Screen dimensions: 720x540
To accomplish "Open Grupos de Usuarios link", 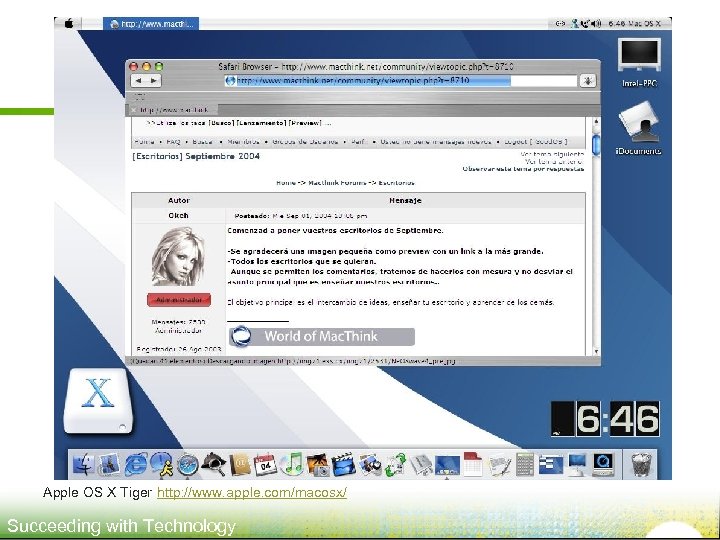I will tap(305, 142).
